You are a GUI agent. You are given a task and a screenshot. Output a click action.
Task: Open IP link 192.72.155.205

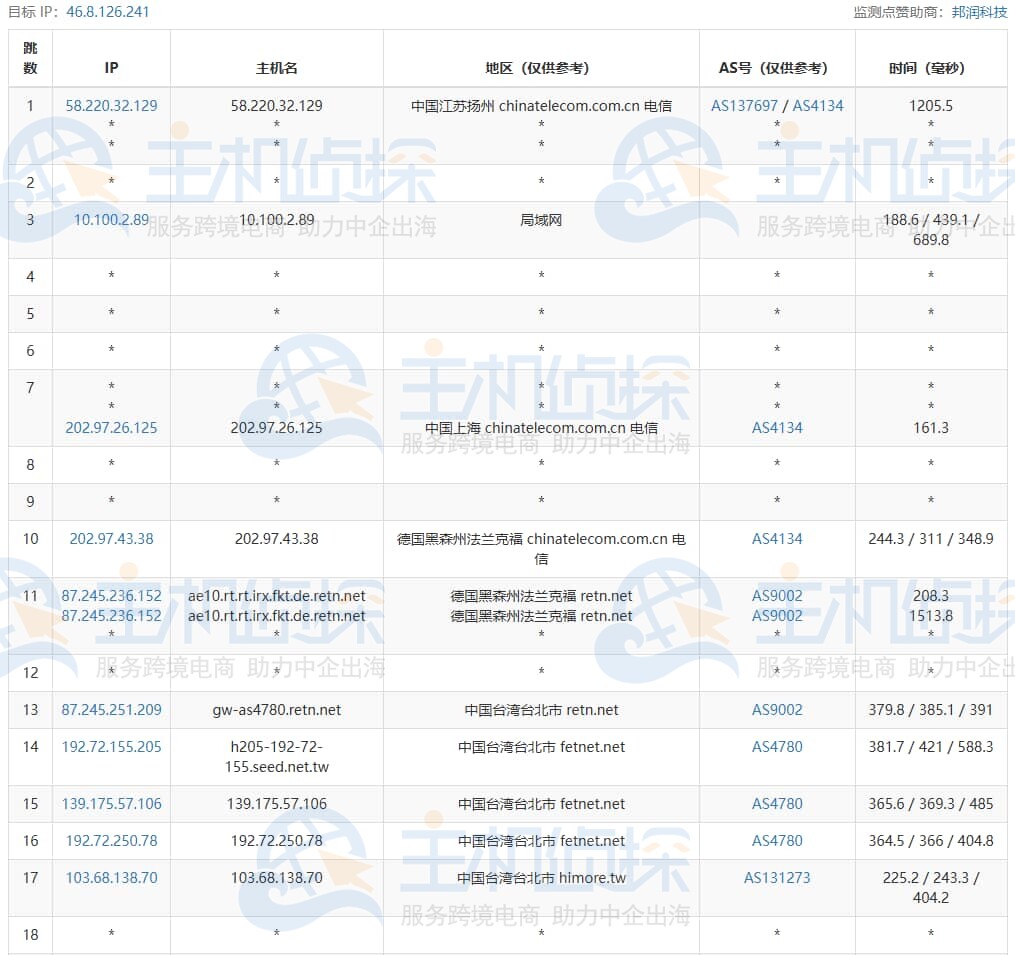pyautogui.click(x=111, y=747)
